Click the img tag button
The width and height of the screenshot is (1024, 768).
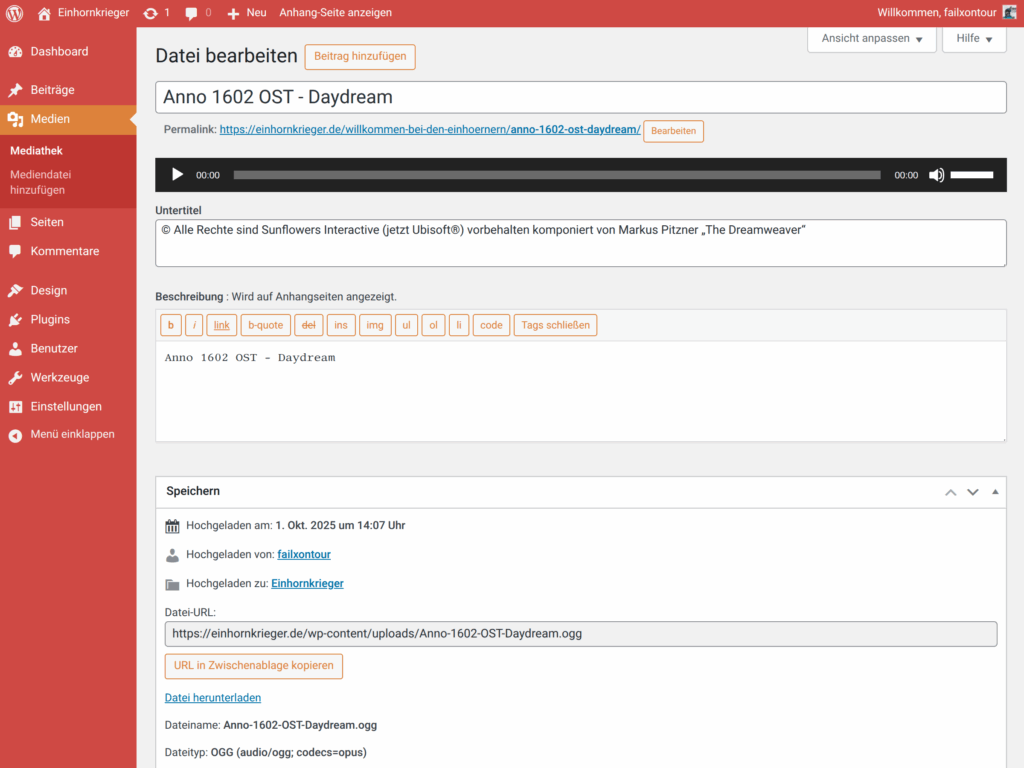click(375, 325)
